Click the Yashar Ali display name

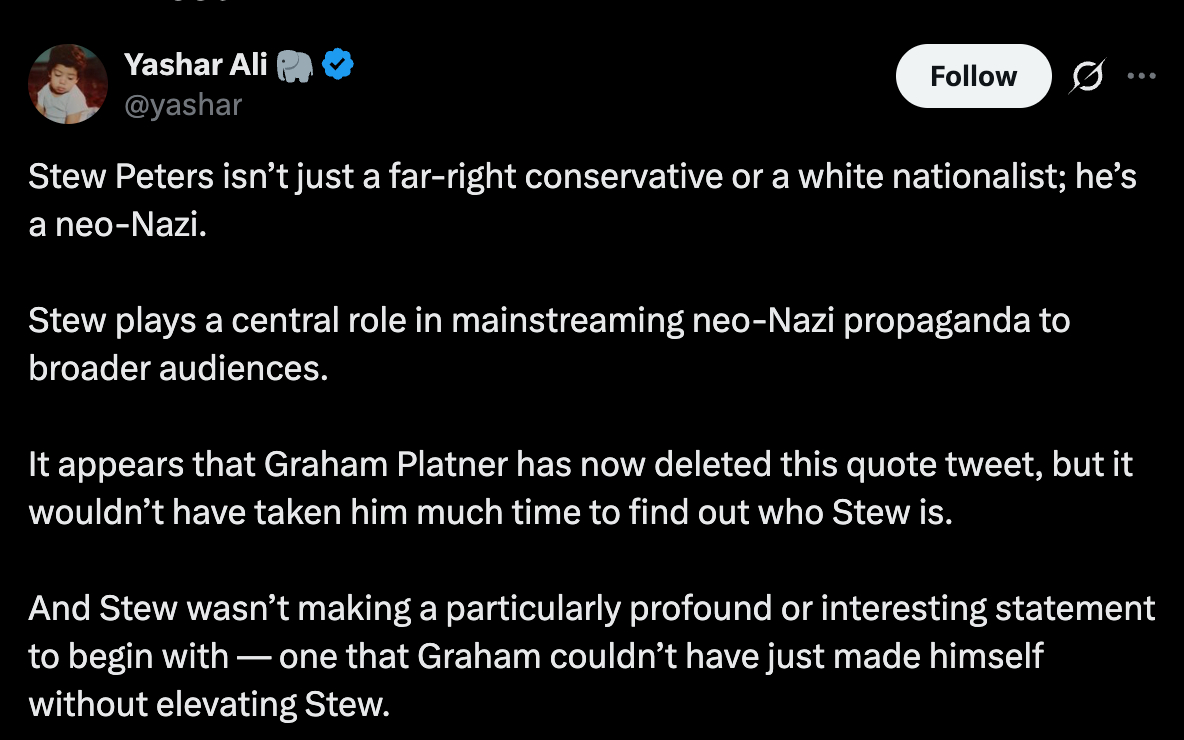[195, 66]
